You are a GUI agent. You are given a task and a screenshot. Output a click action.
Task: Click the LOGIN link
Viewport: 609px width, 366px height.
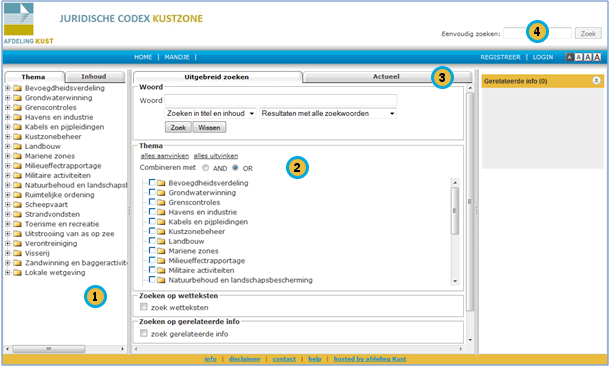[x=543, y=57]
